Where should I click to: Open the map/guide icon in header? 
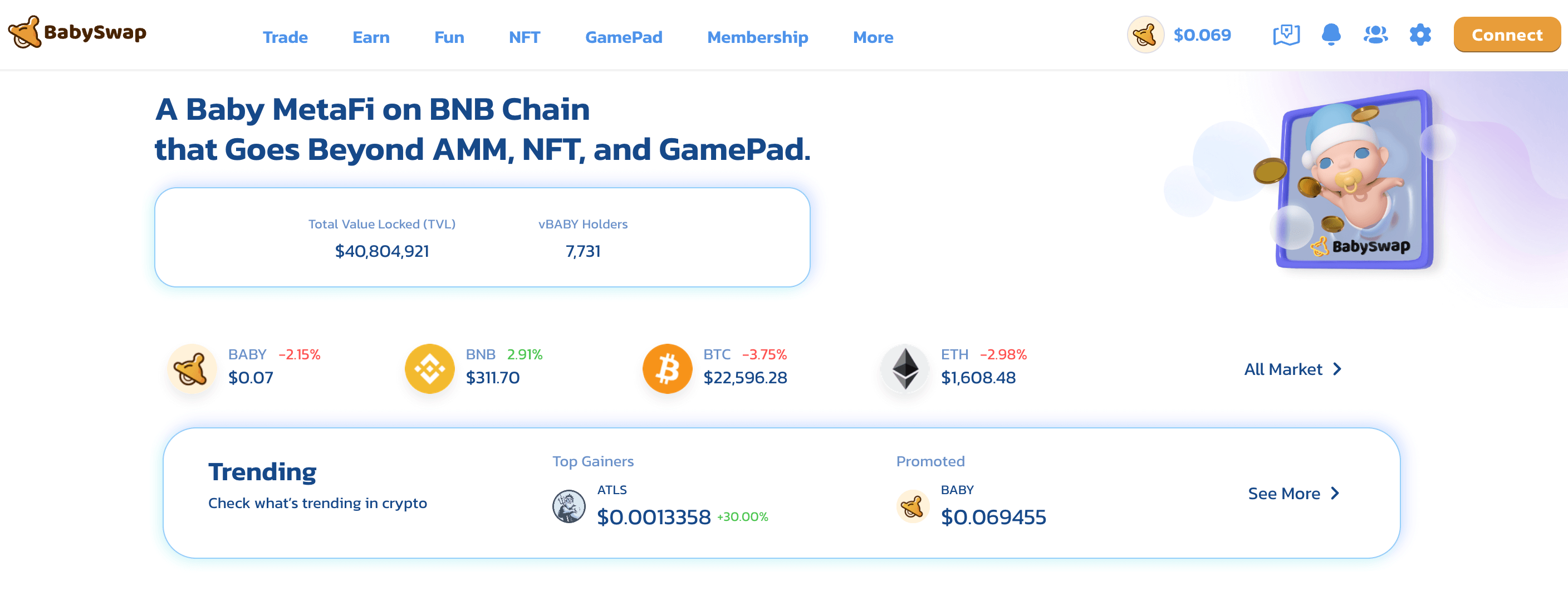[1286, 35]
